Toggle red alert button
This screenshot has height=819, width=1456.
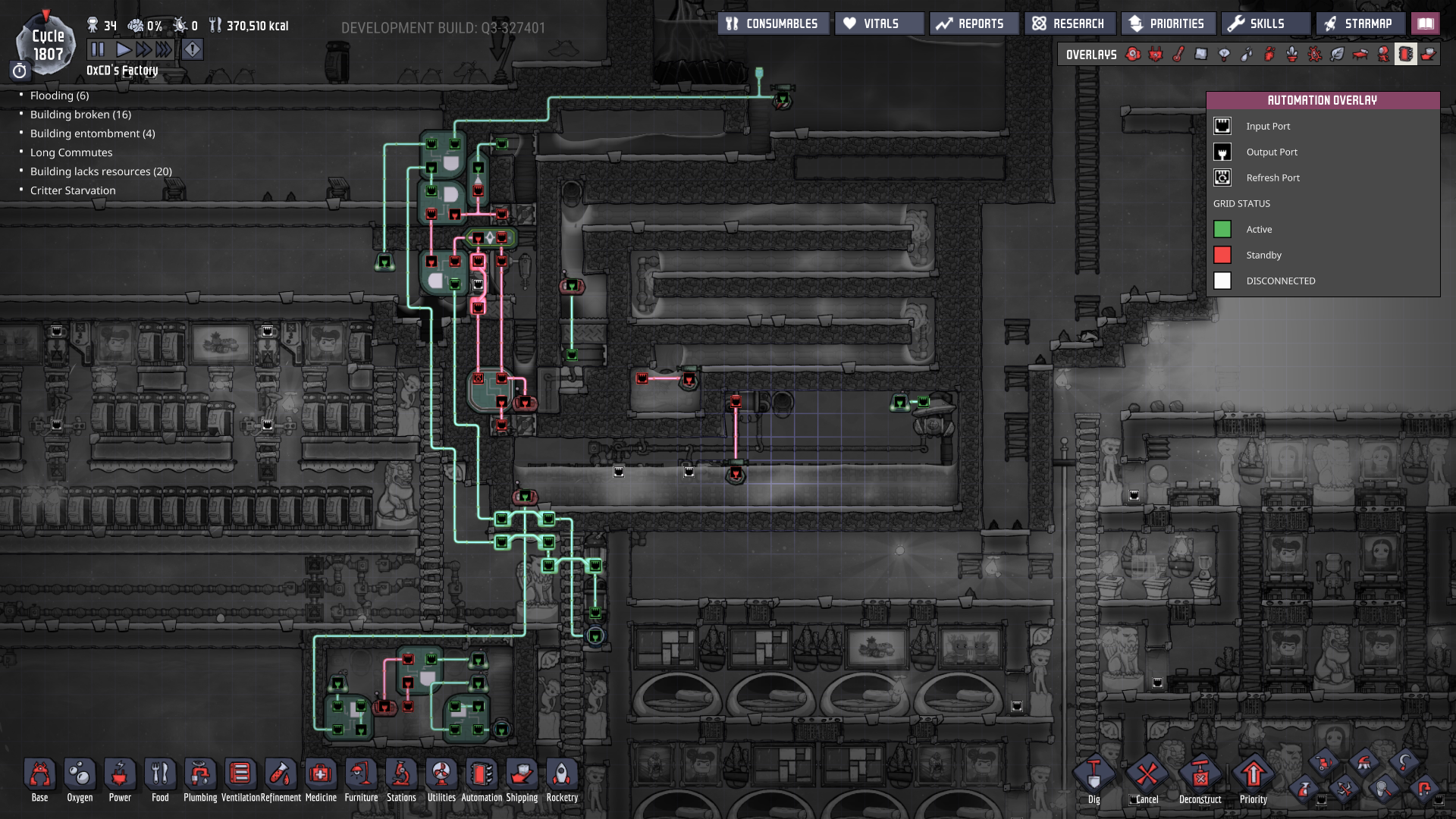coord(193,50)
